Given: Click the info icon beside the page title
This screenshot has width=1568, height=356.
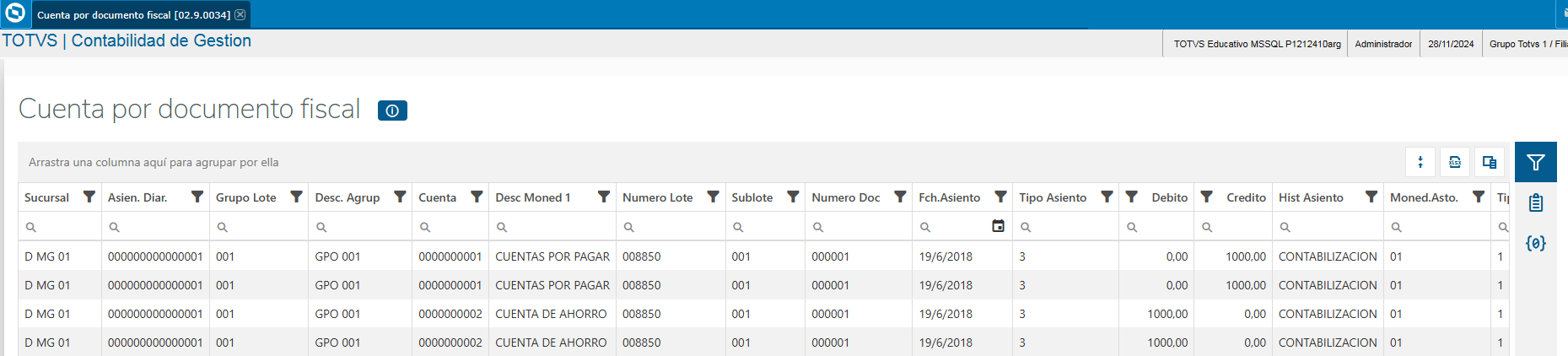Looking at the screenshot, I should [x=392, y=111].
